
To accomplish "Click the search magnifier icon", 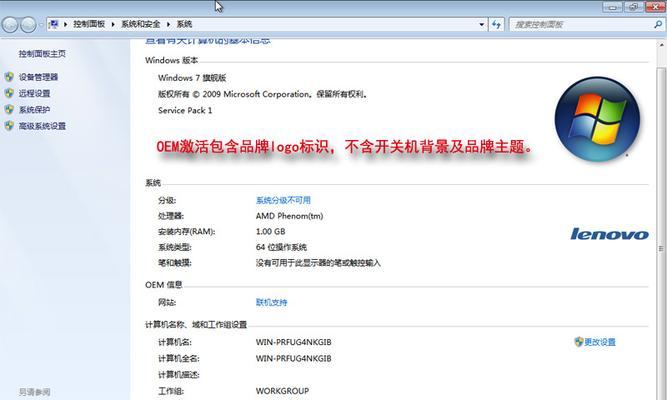I will (x=658, y=25).
